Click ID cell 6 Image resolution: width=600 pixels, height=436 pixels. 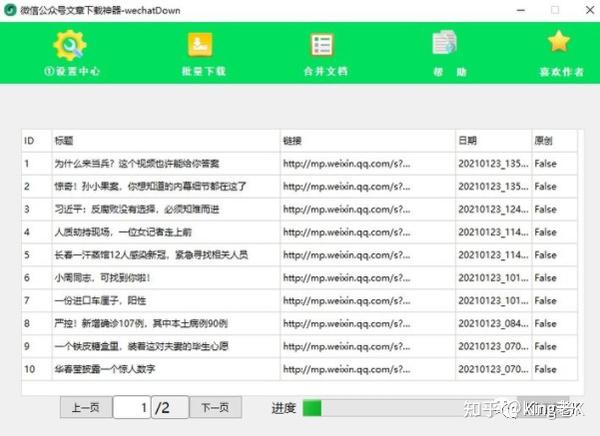(x=37, y=278)
